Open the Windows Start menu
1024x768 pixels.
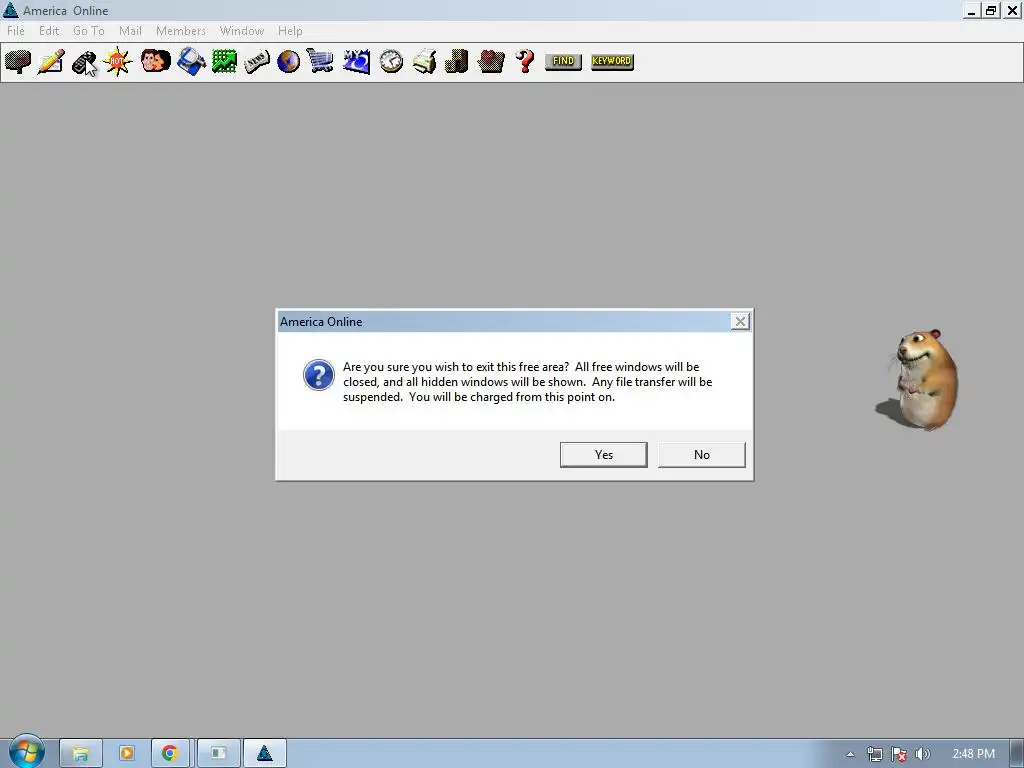pyautogui.click(x=26, y=752)
